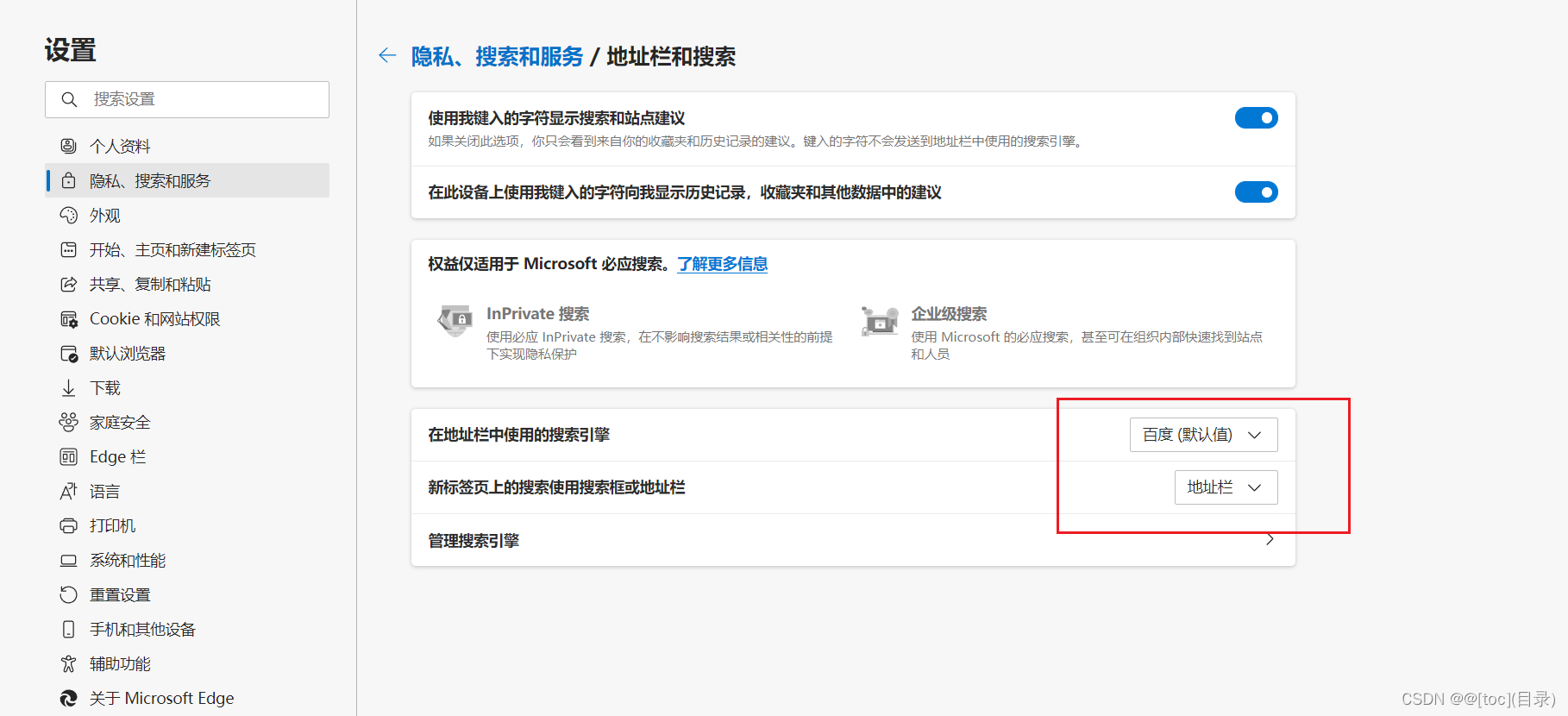
Task: Select 辅助功能 in the sidebar
Action: coord(187,663)
